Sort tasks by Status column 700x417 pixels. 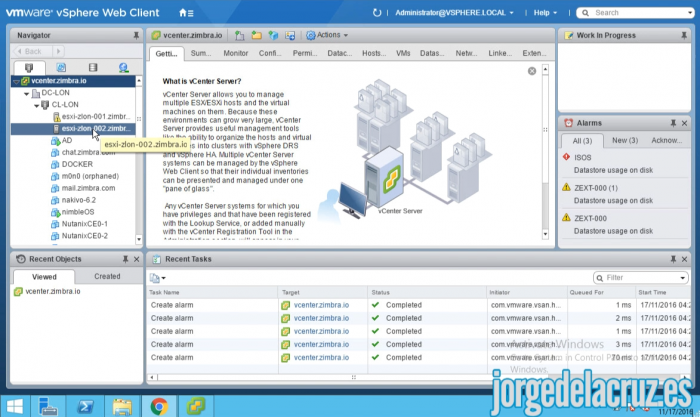427,292
